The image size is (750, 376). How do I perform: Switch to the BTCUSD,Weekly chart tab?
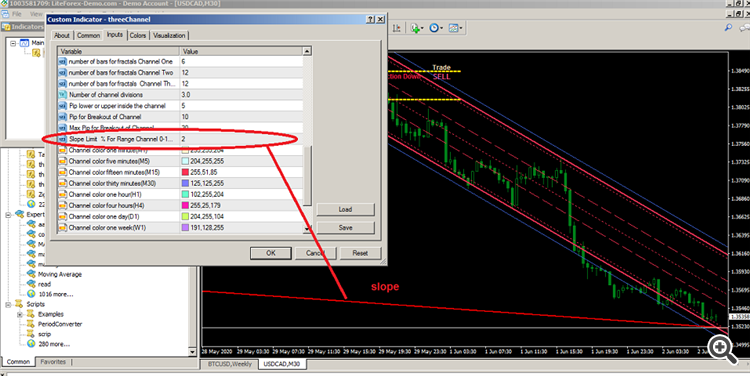(230, 364)
